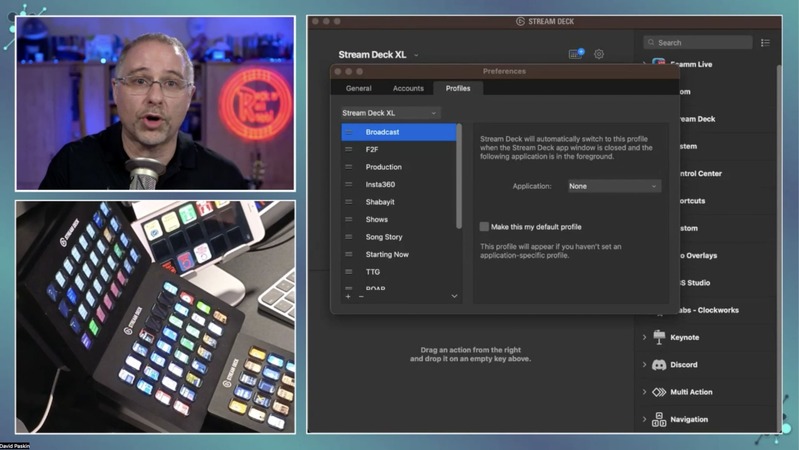This screenshot has height=450, width=799.
Task: Click the Navigation category icon
Action: point(659,419)
